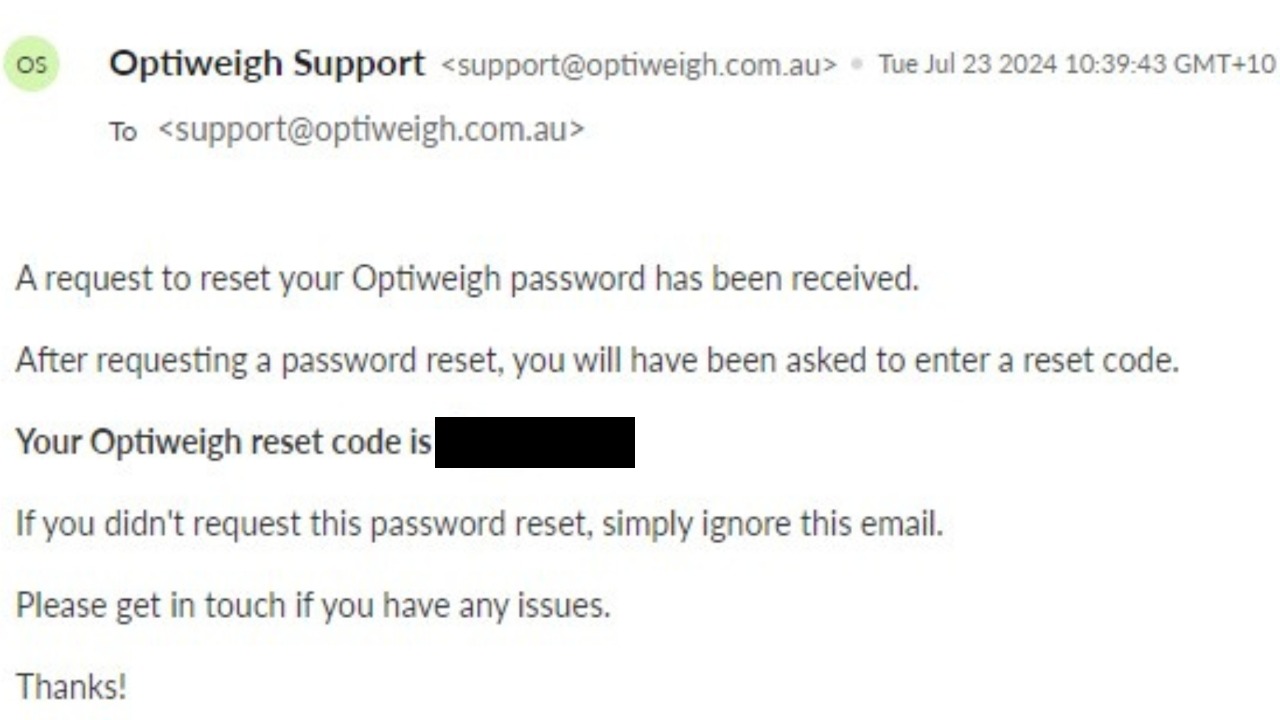Open the Optiweigh Support sender name

tap(267, 64)
